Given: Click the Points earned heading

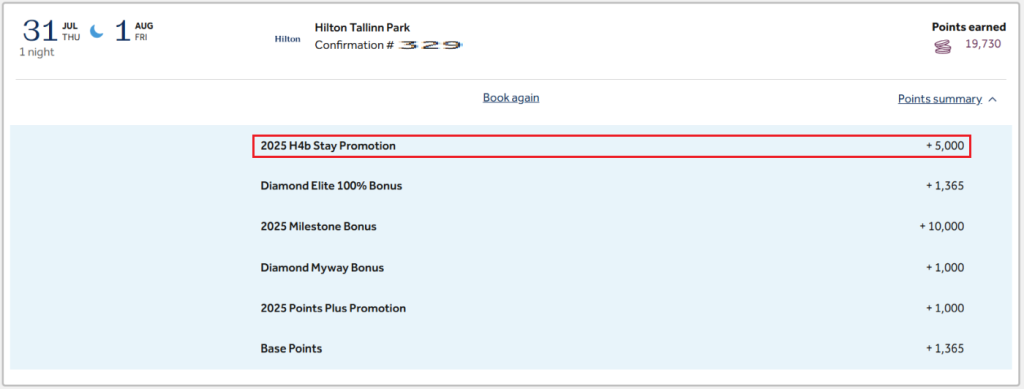Looking at the screenshot, I should [x=968, y=27].
